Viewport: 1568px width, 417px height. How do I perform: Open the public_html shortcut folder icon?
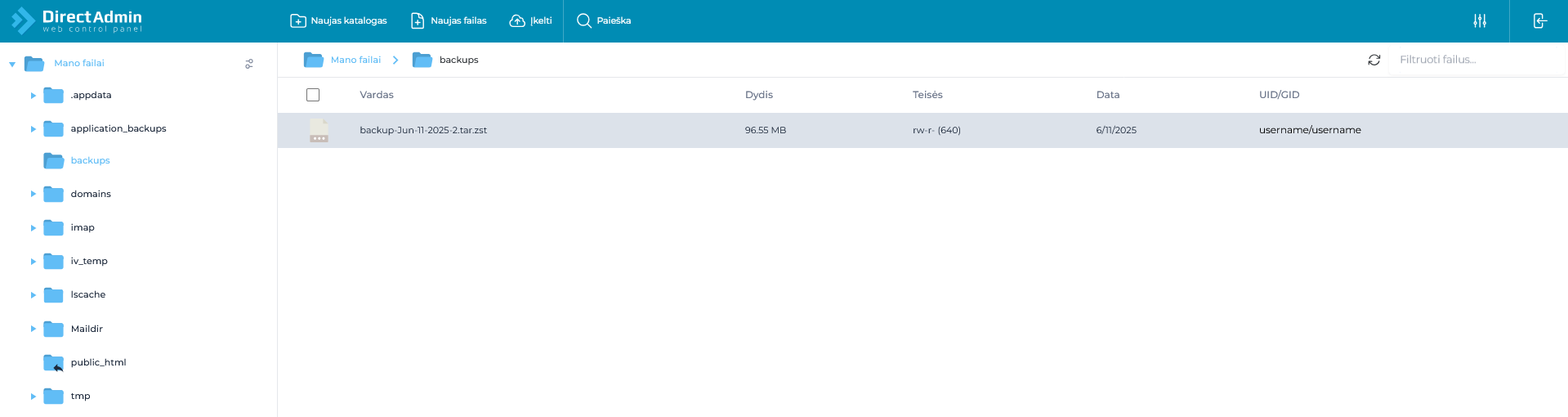54,362
